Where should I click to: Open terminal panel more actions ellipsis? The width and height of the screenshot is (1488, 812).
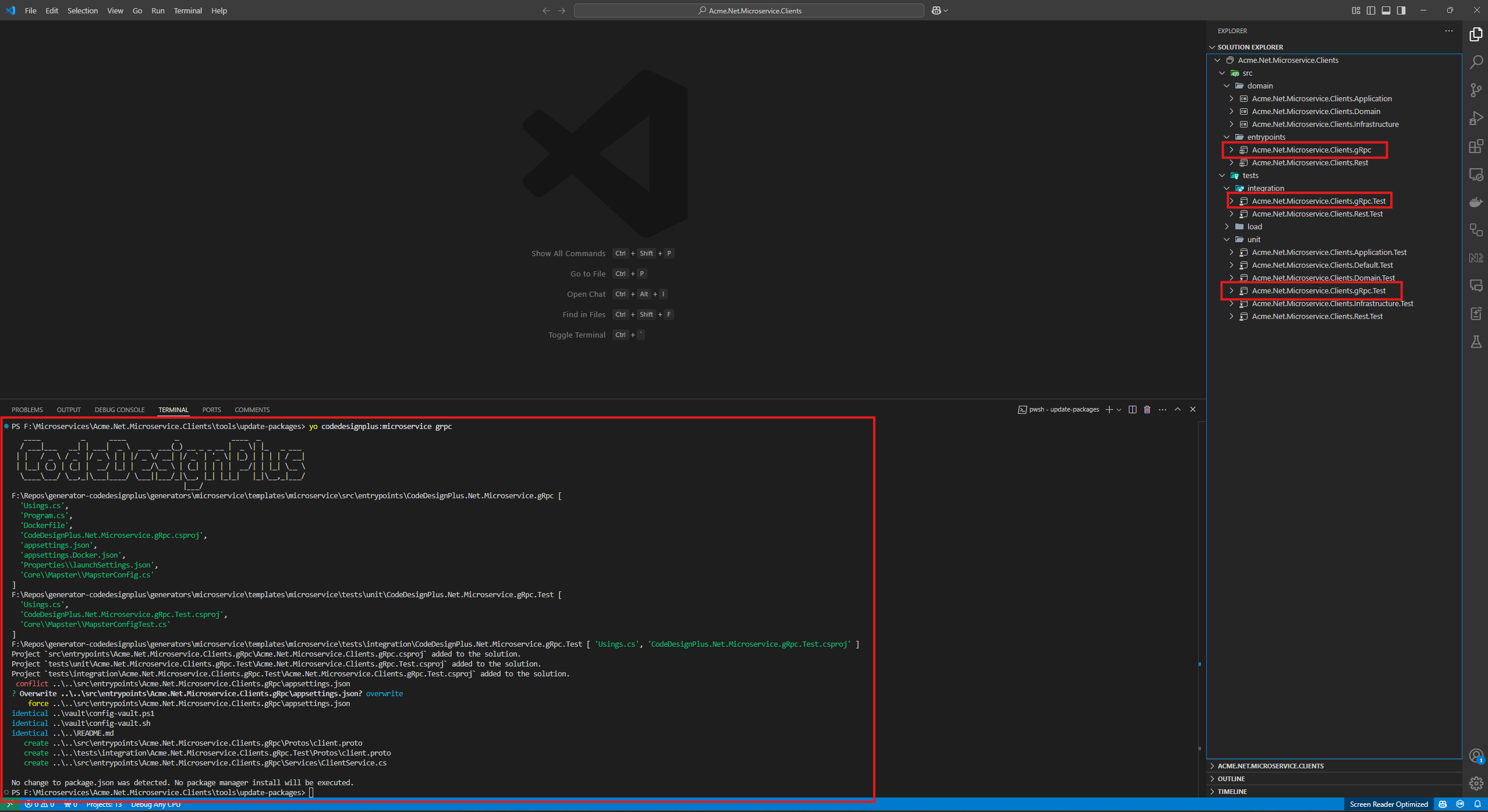coord(1163,410)
